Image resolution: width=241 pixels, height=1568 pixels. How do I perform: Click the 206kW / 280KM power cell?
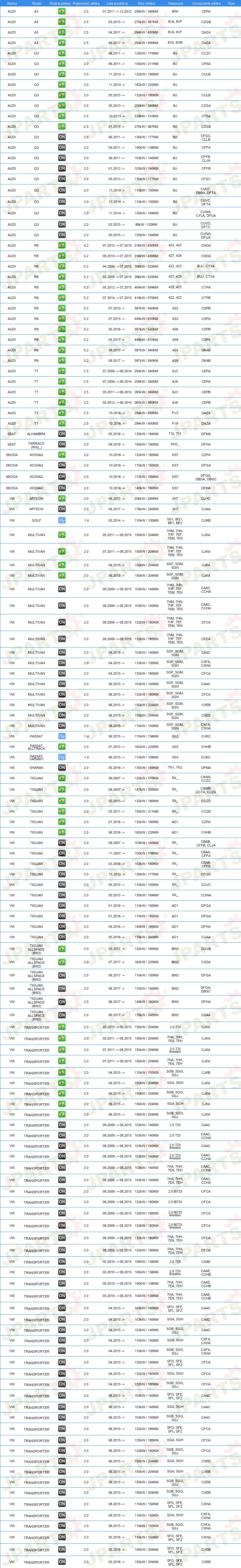146,499
